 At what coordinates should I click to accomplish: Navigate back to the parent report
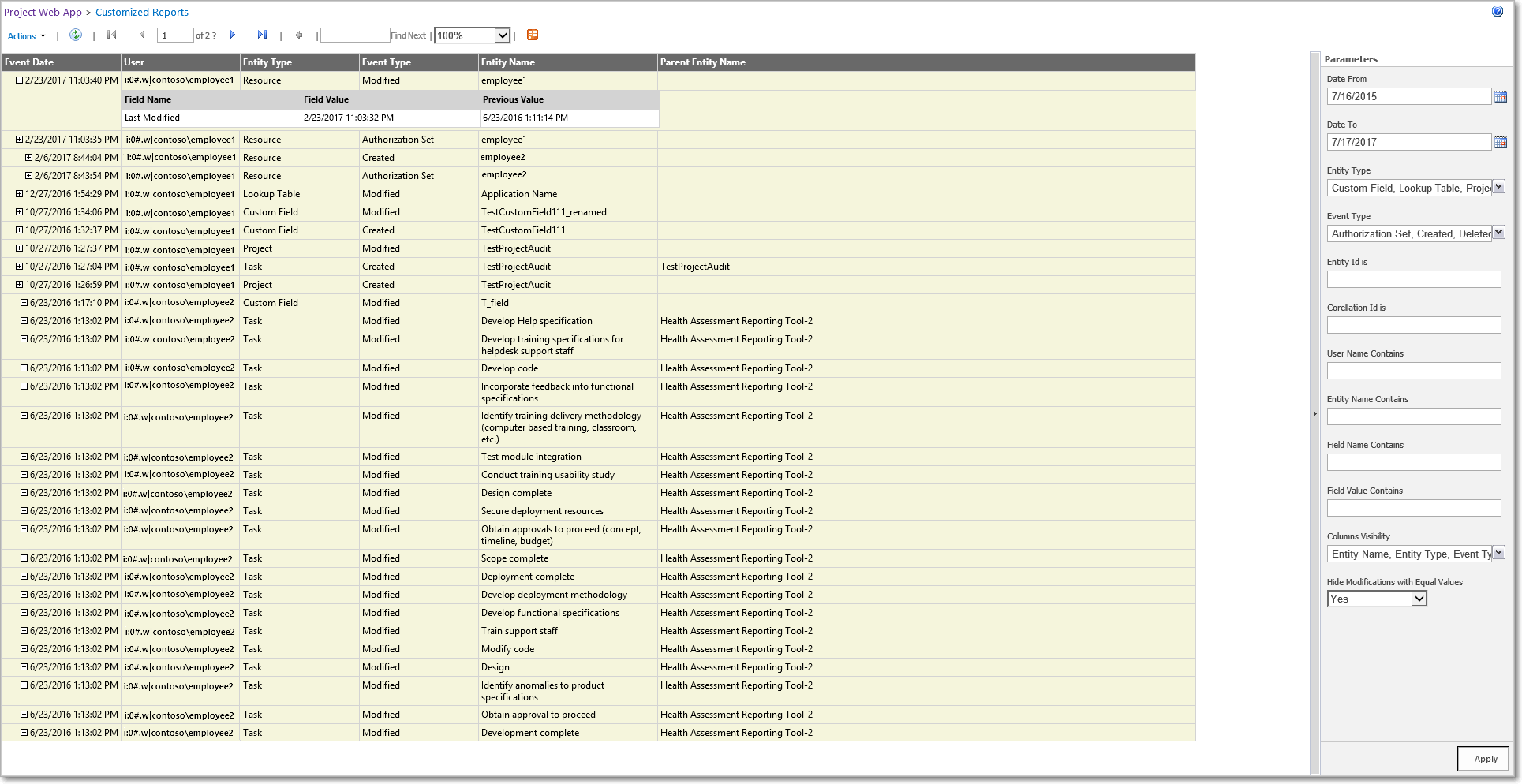click(299, 35)
